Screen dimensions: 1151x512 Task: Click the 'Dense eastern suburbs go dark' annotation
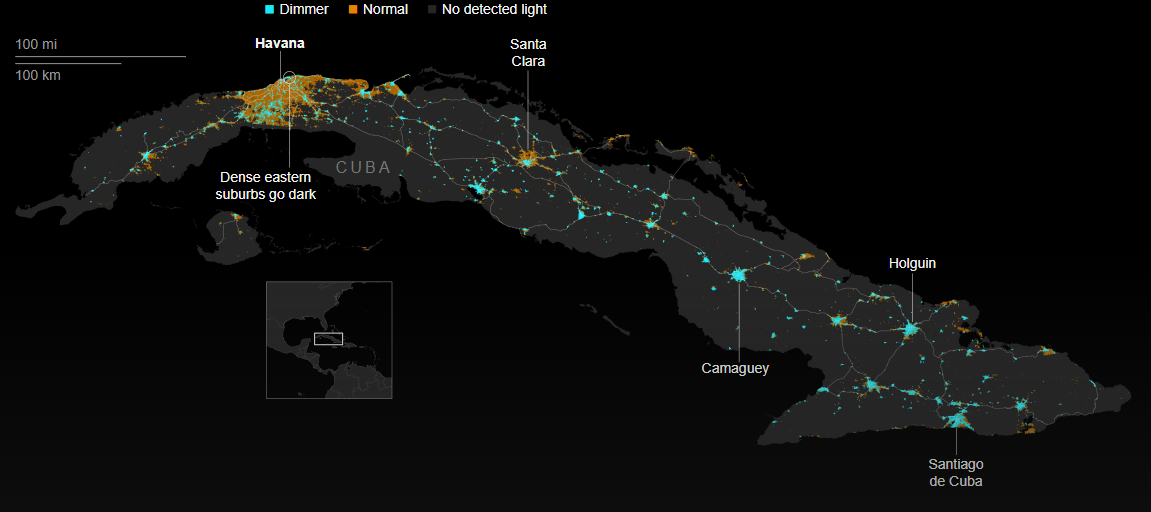tap(266, 185)
